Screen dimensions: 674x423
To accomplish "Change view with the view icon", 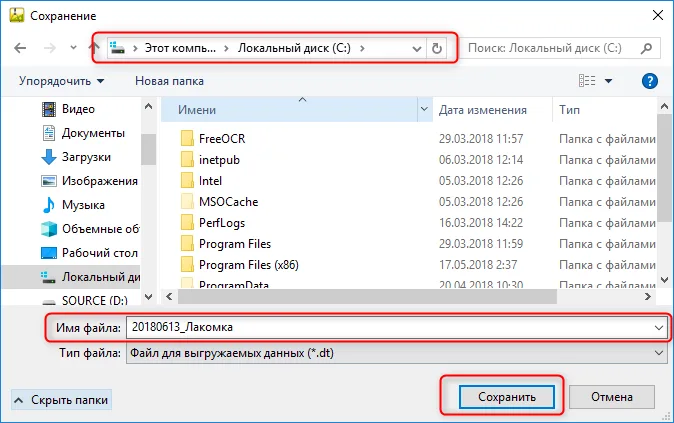I will (x=587, y=80).
